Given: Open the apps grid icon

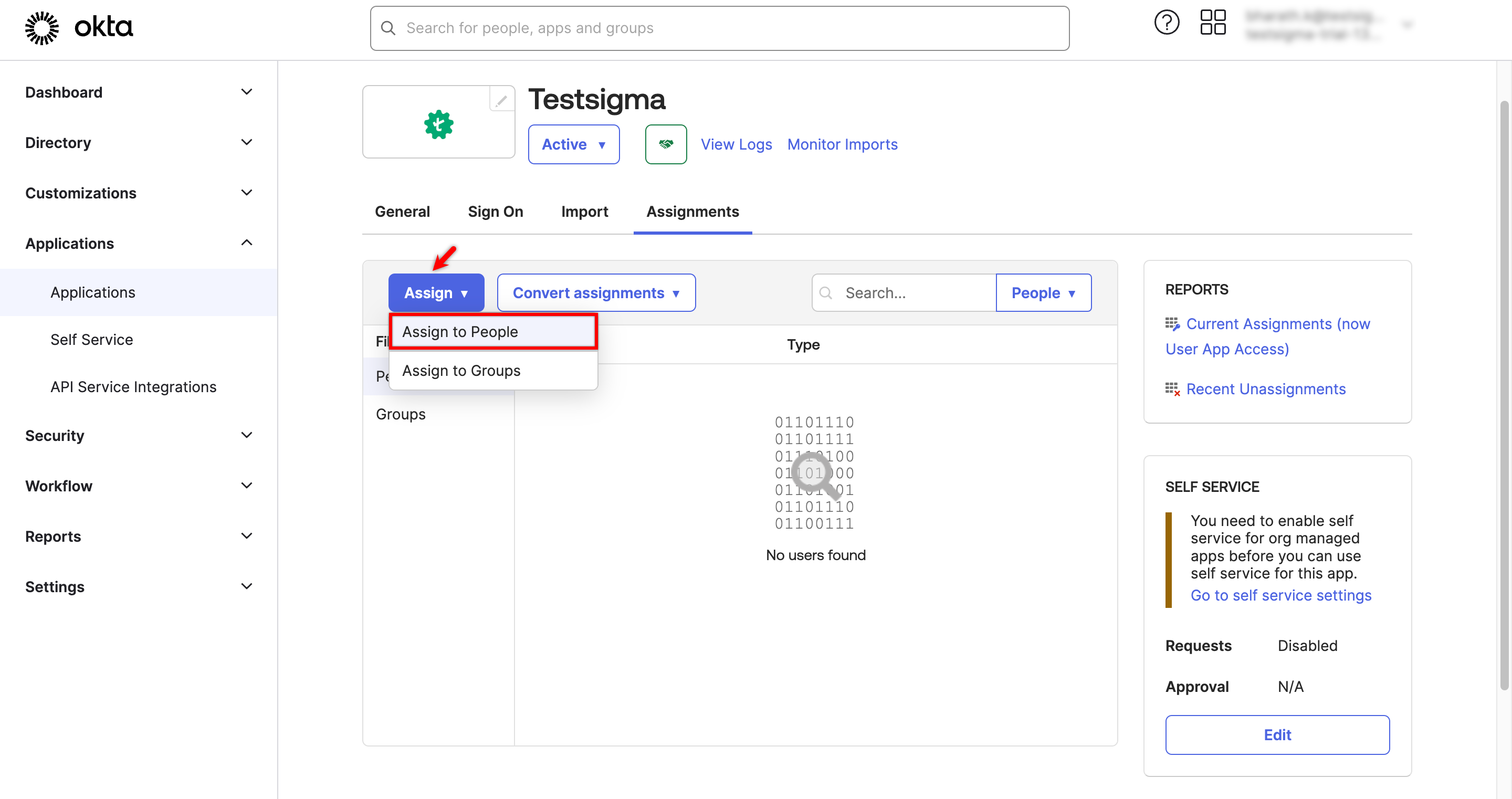Looking at the screenshot, I should 1213,23.
